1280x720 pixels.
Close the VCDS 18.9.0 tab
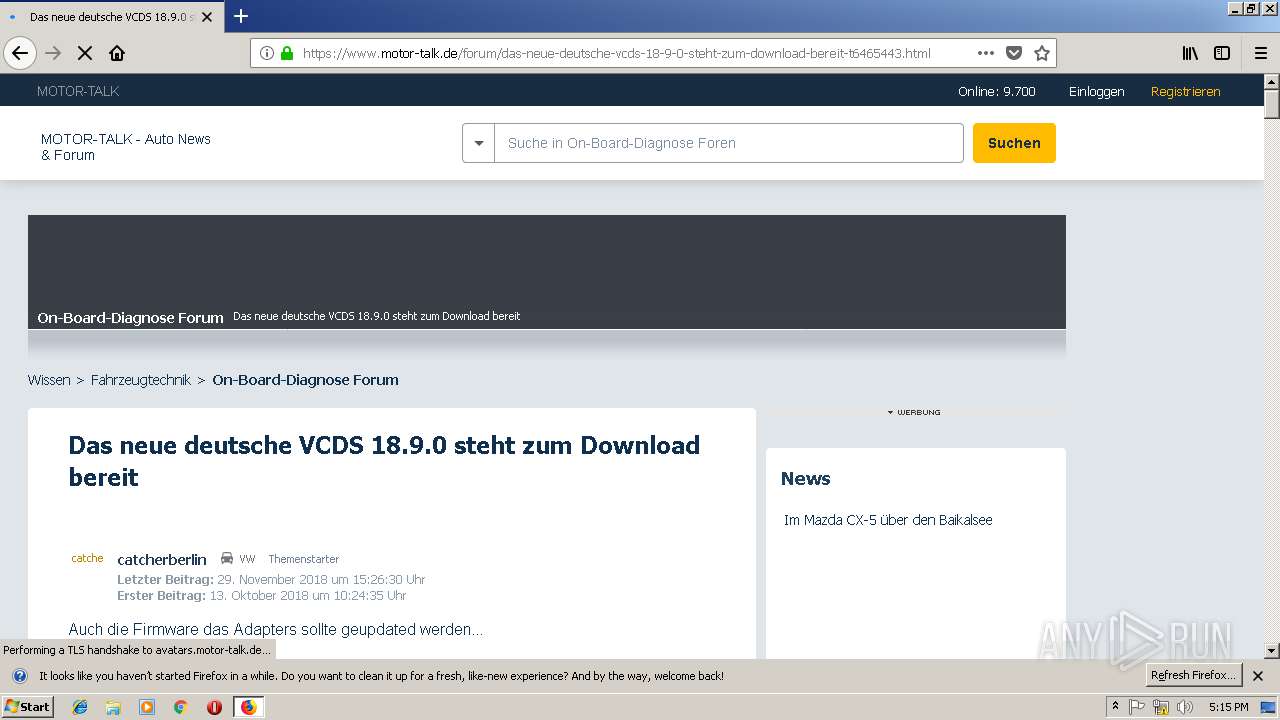click(x=207, y=17)
